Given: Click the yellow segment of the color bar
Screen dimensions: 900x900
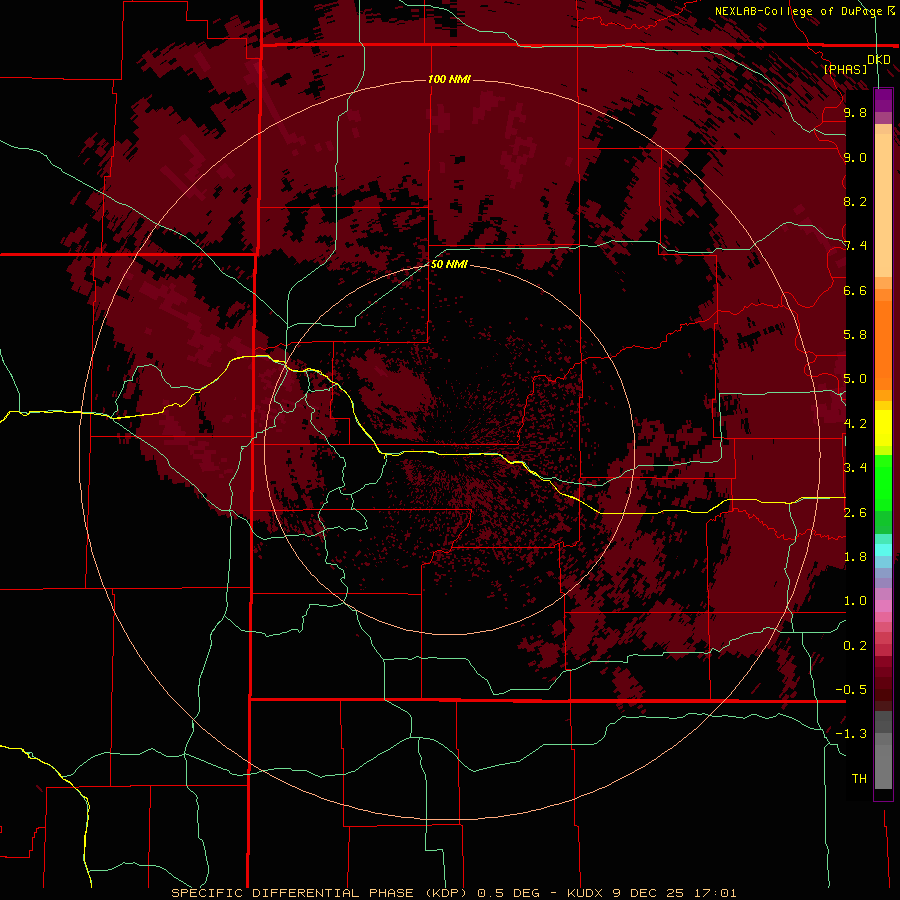Looking at the screenshot, I should click(x=883, y=428).
